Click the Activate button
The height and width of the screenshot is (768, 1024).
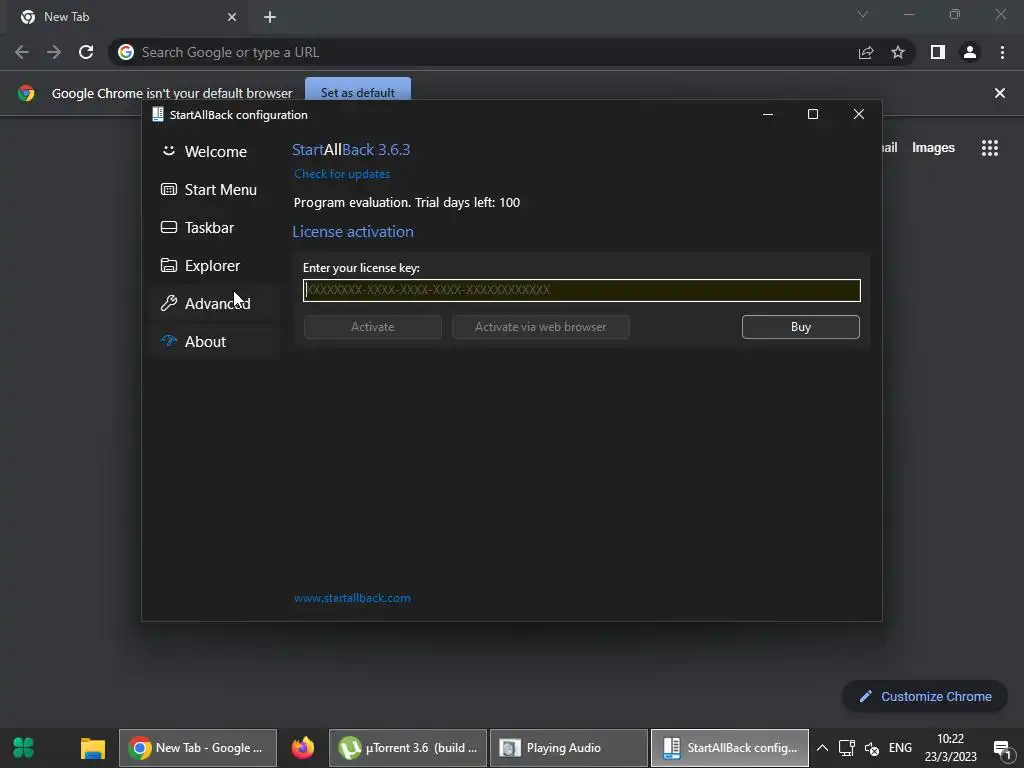coord(372,327)
